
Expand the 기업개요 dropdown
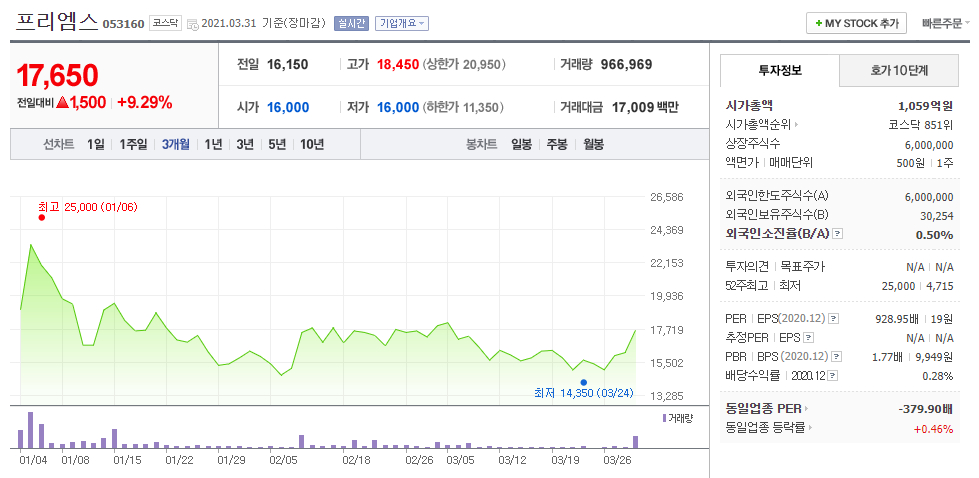[401, 24]
